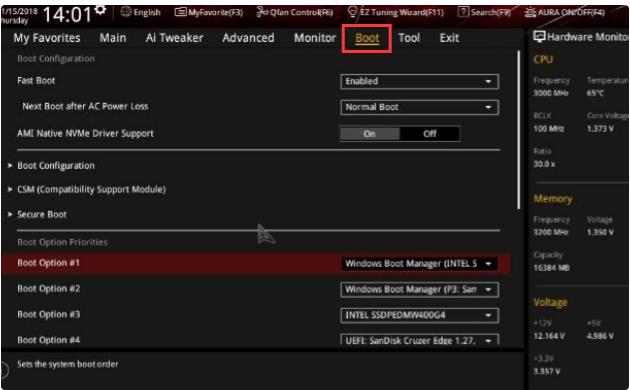
Task: Select the Fast Boot setting label
Action: [x=36, y=80]
